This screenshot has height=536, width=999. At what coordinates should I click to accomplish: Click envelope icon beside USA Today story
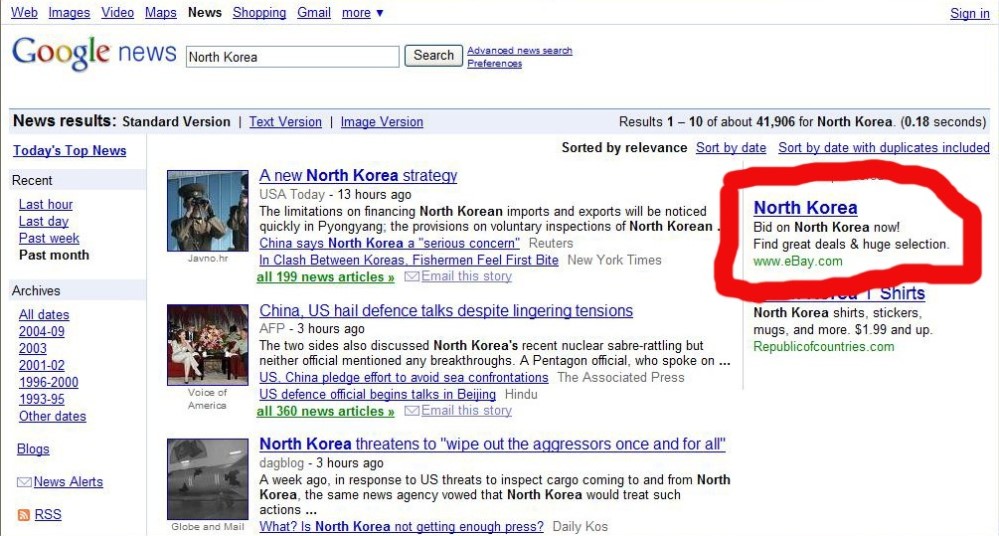coord(412,277)
